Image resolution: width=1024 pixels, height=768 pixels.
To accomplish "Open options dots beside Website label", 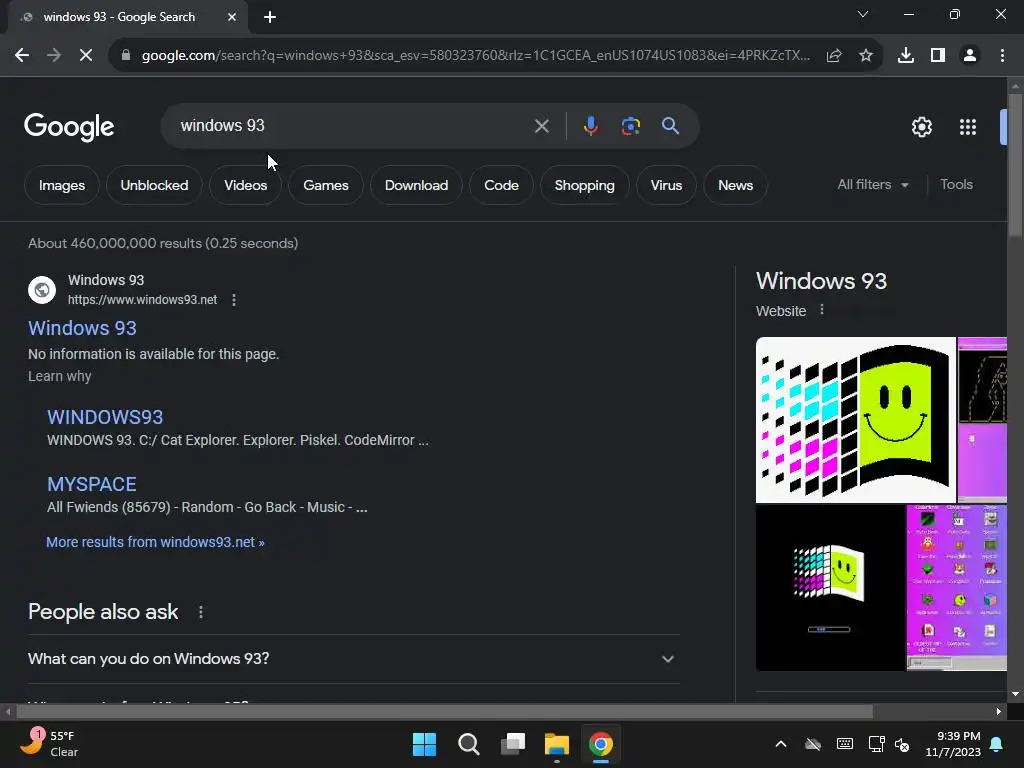I will coord(822,310).
